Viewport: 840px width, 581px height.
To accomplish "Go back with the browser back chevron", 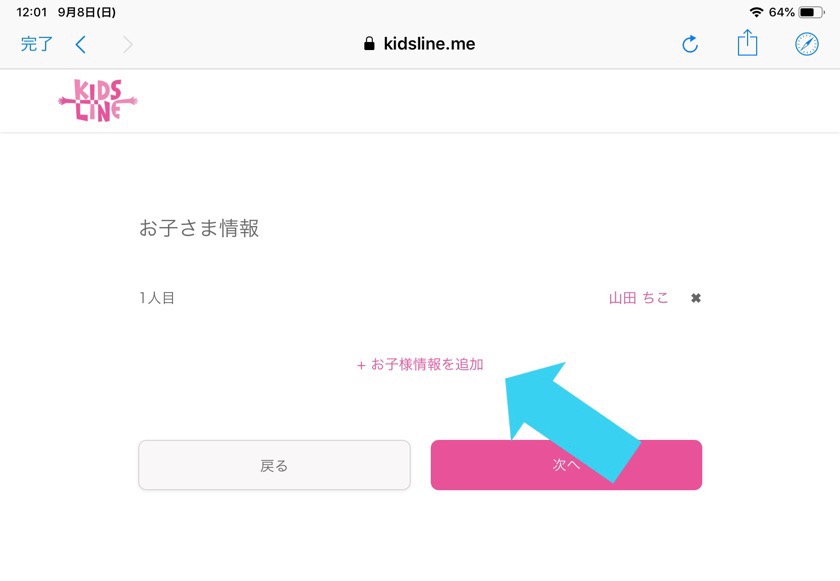I will pyautogui.click(x=81, y=44).
